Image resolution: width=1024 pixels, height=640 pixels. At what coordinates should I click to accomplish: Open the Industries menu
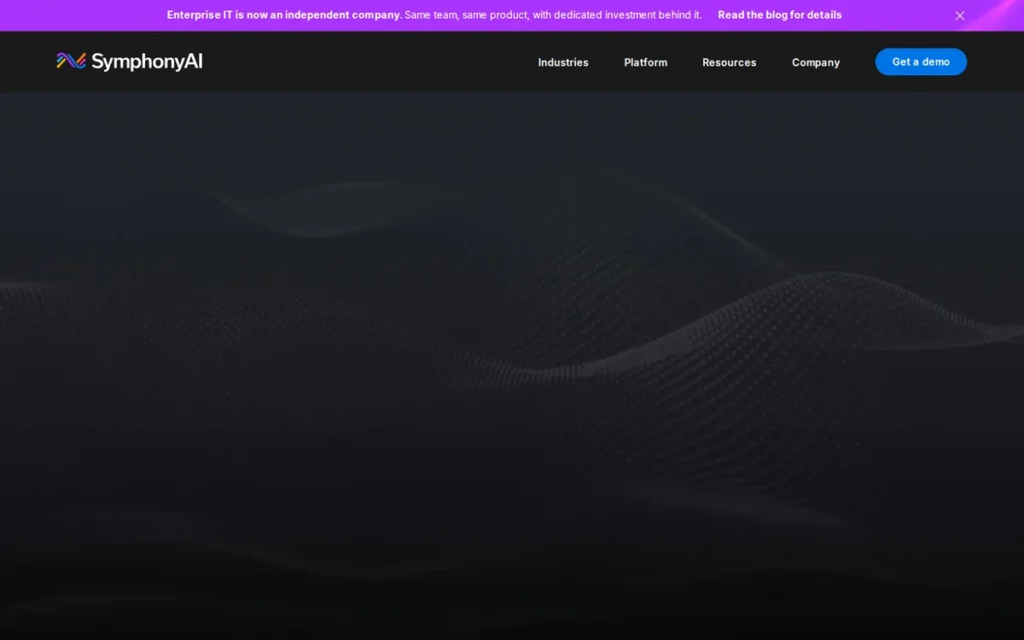[563, 62]
